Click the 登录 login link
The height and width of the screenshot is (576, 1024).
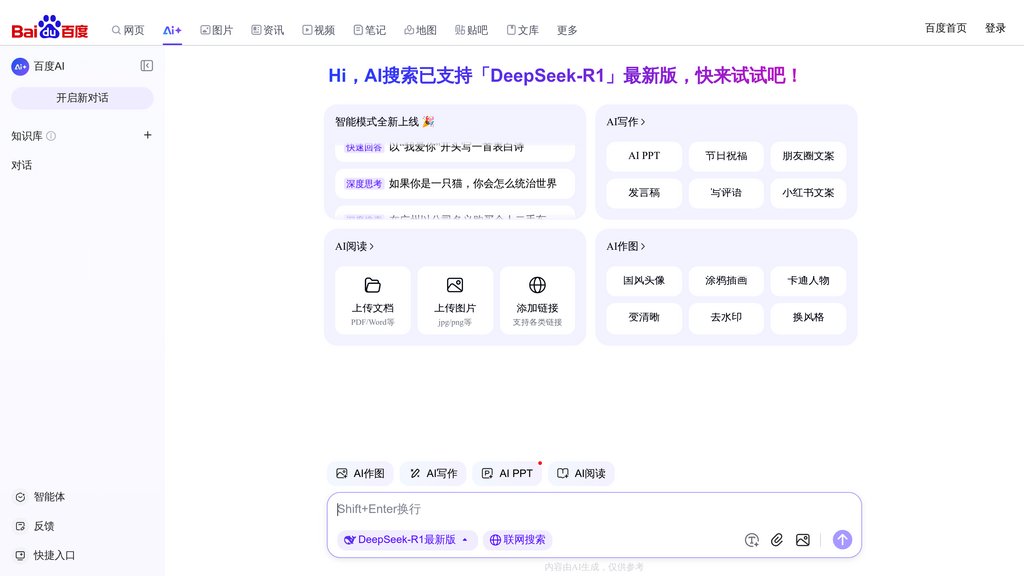click(995, 28)
